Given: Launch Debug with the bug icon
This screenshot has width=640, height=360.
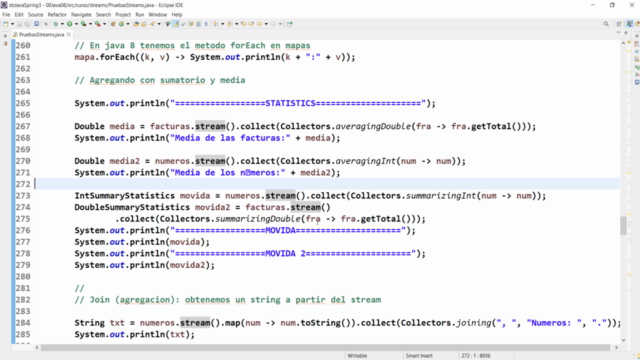Looking at the screenshot, I should pos(56,24).
